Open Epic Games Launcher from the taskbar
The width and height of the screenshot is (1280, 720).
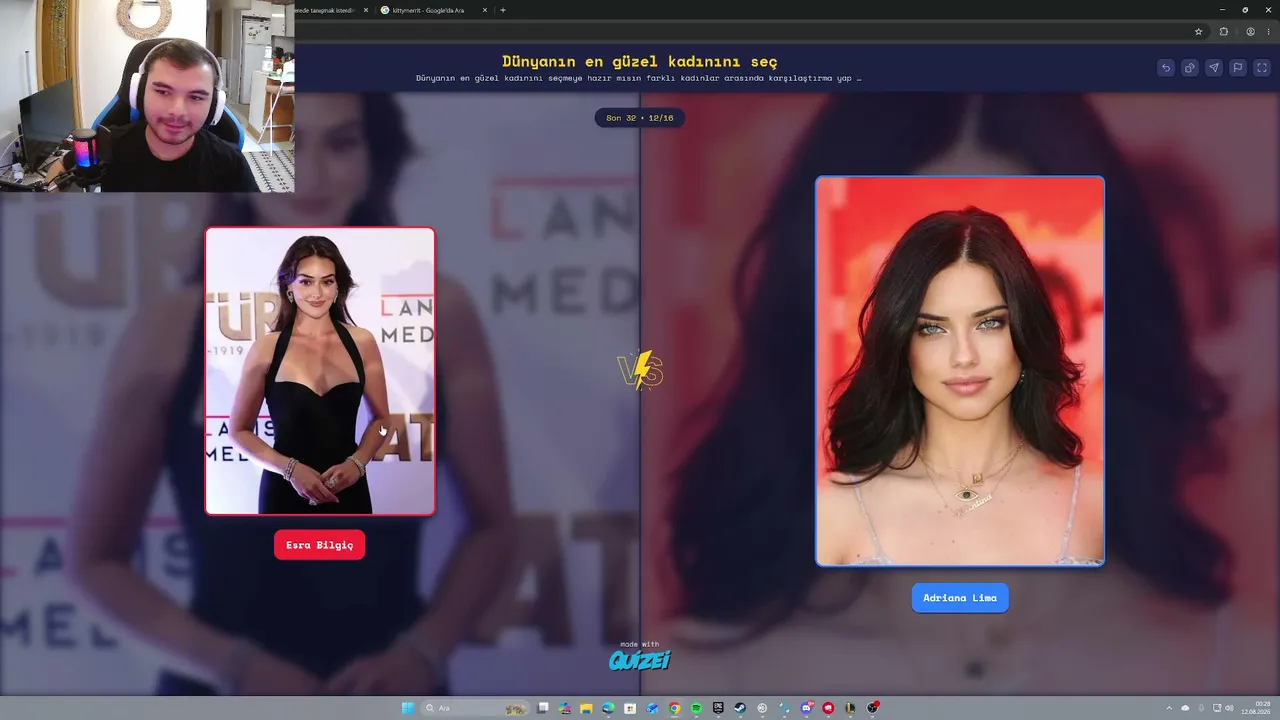pos(718,708)
